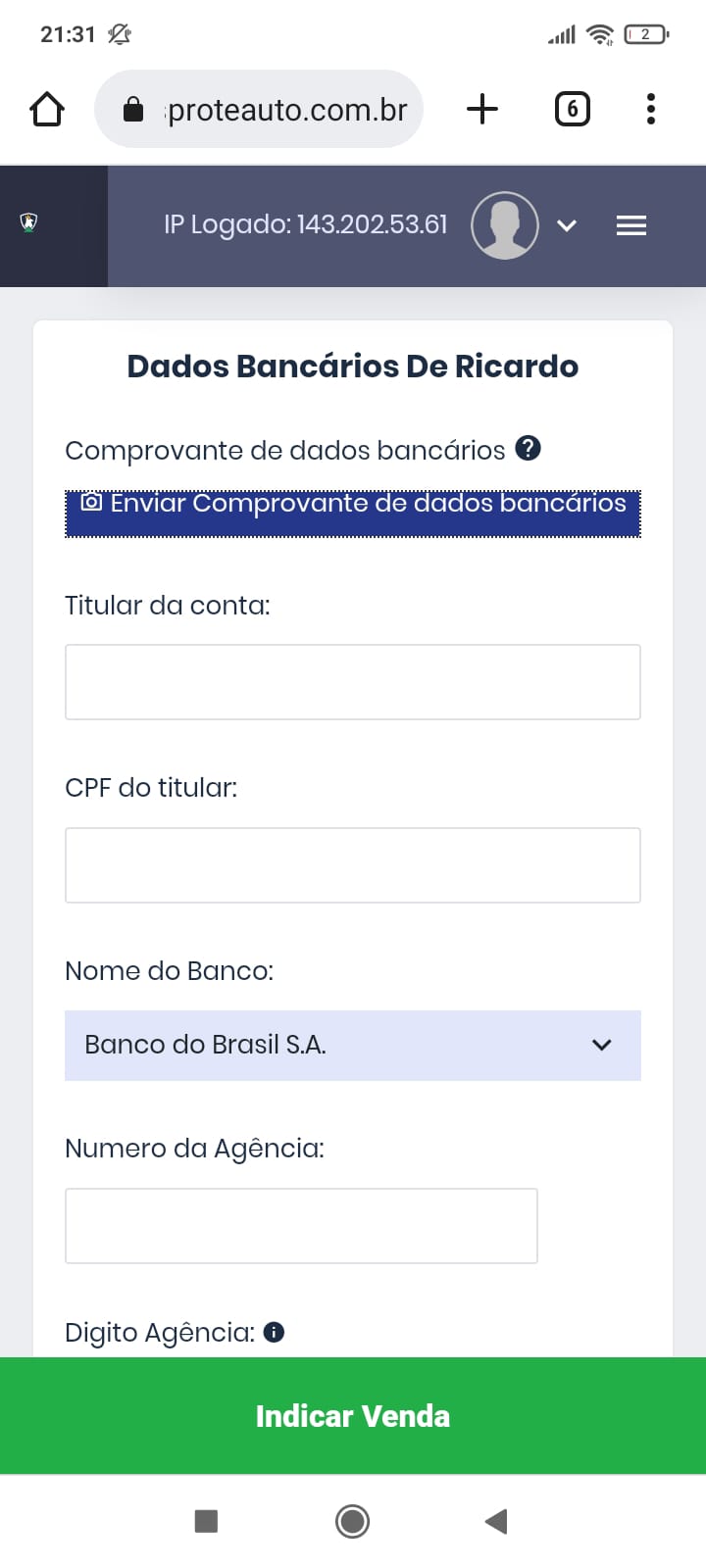Tap Android recent apps square button
Image resolution: width=706 pixels, height=1568 pixels.
click(x=206, y=1521)
